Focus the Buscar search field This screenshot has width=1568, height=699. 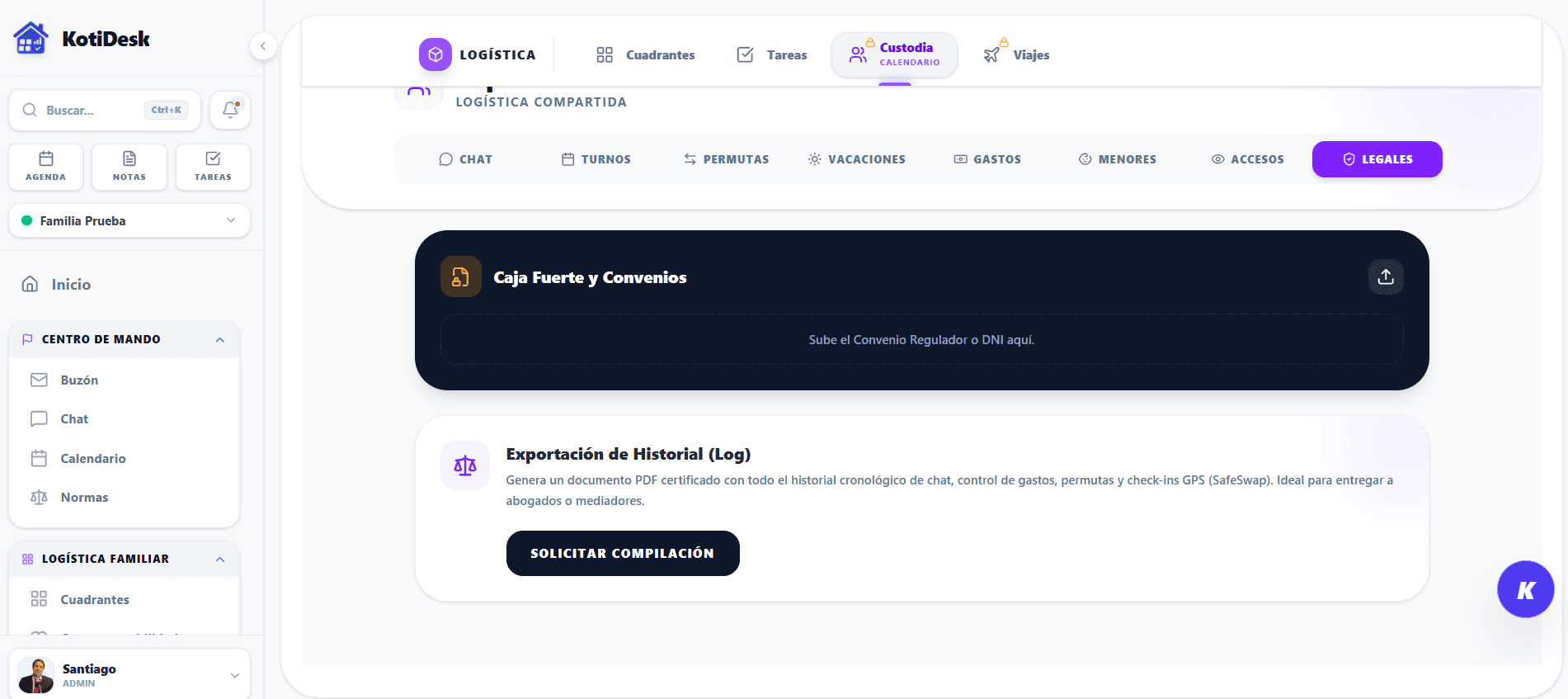105,110
